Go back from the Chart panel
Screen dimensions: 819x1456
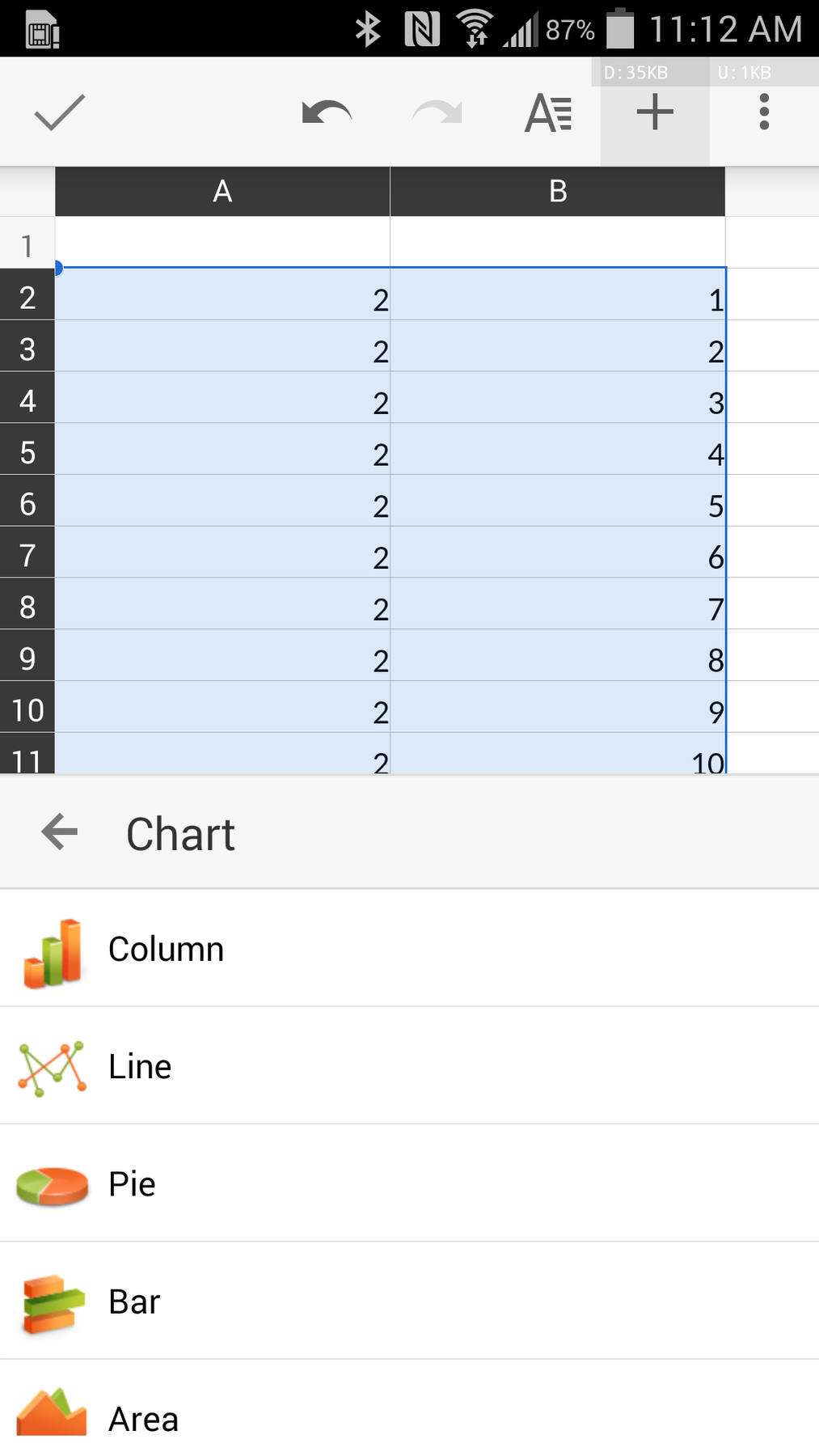tap(58, 832)
